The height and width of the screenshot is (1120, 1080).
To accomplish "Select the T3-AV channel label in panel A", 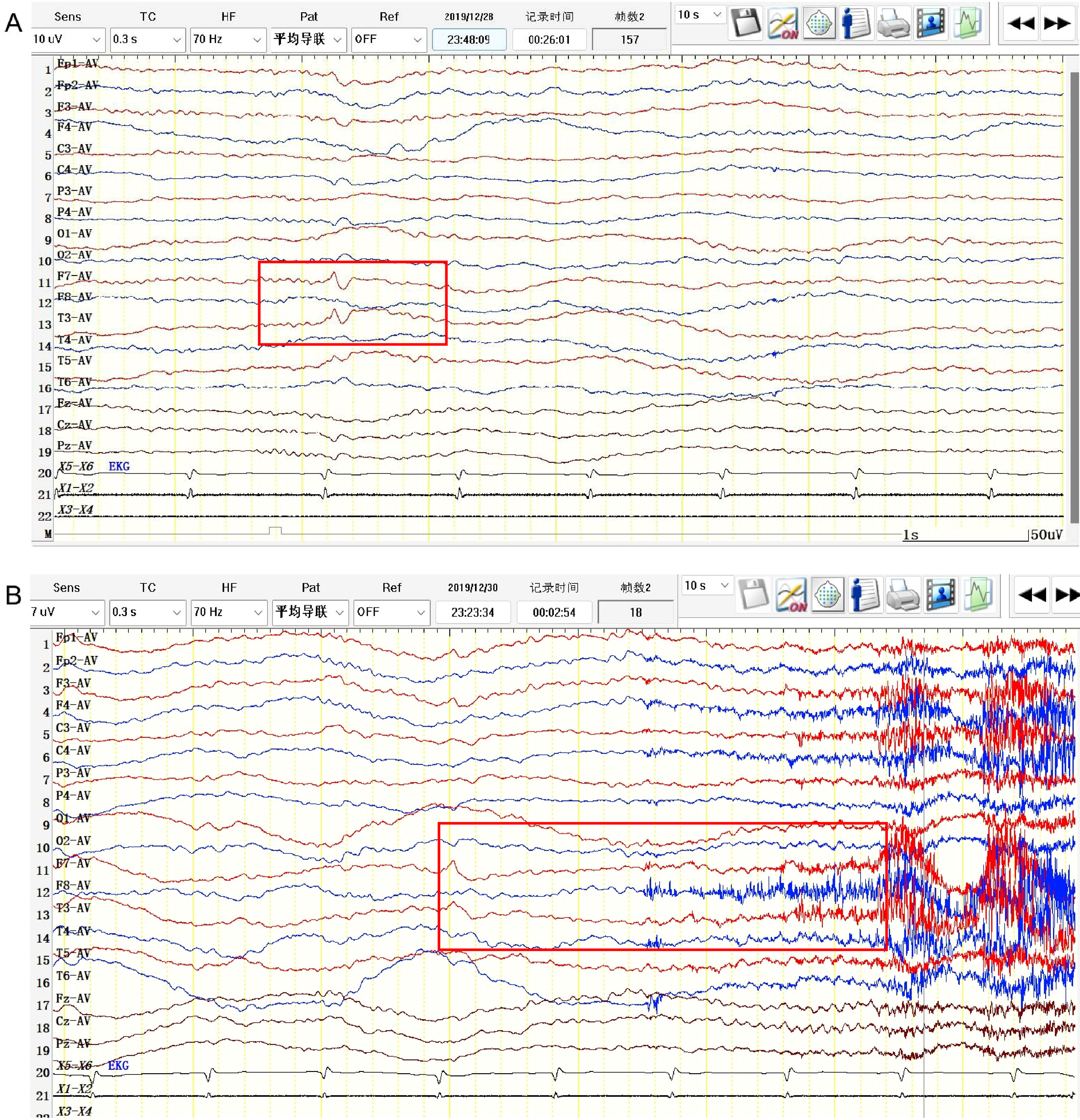I will pos(74,318).
